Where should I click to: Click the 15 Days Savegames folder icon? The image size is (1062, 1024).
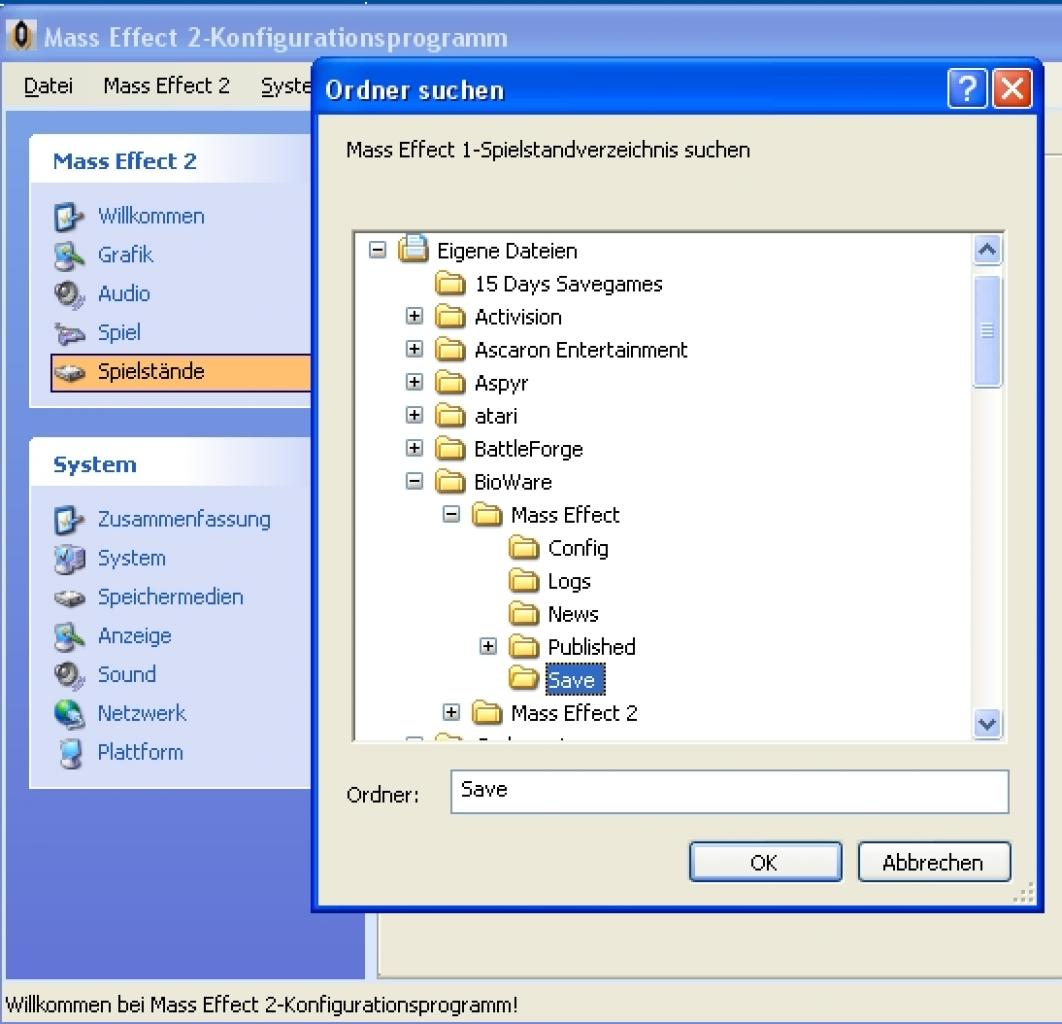click(x=450, y=284)
